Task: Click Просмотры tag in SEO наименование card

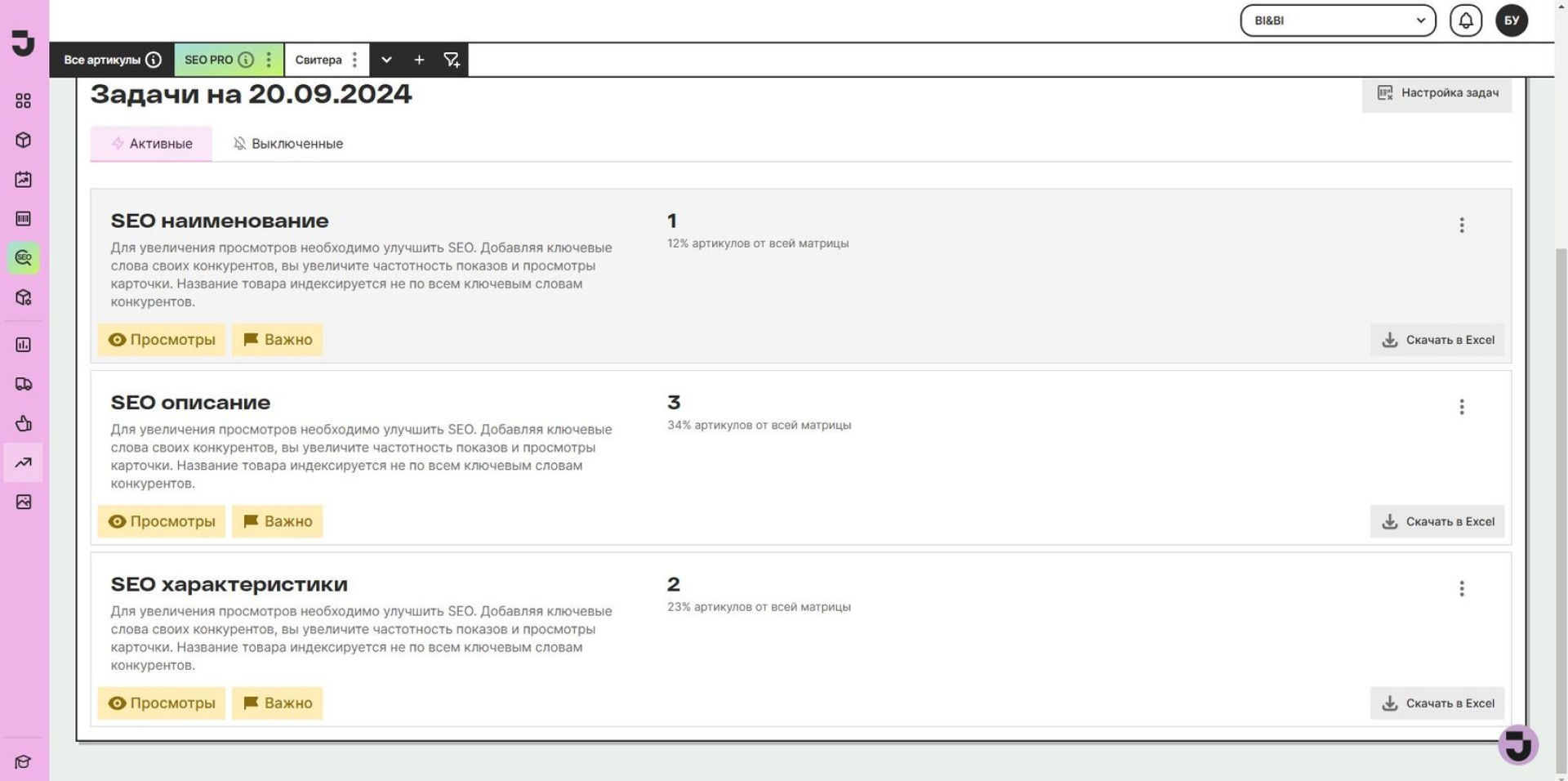Action: click(x=162, y=340)
